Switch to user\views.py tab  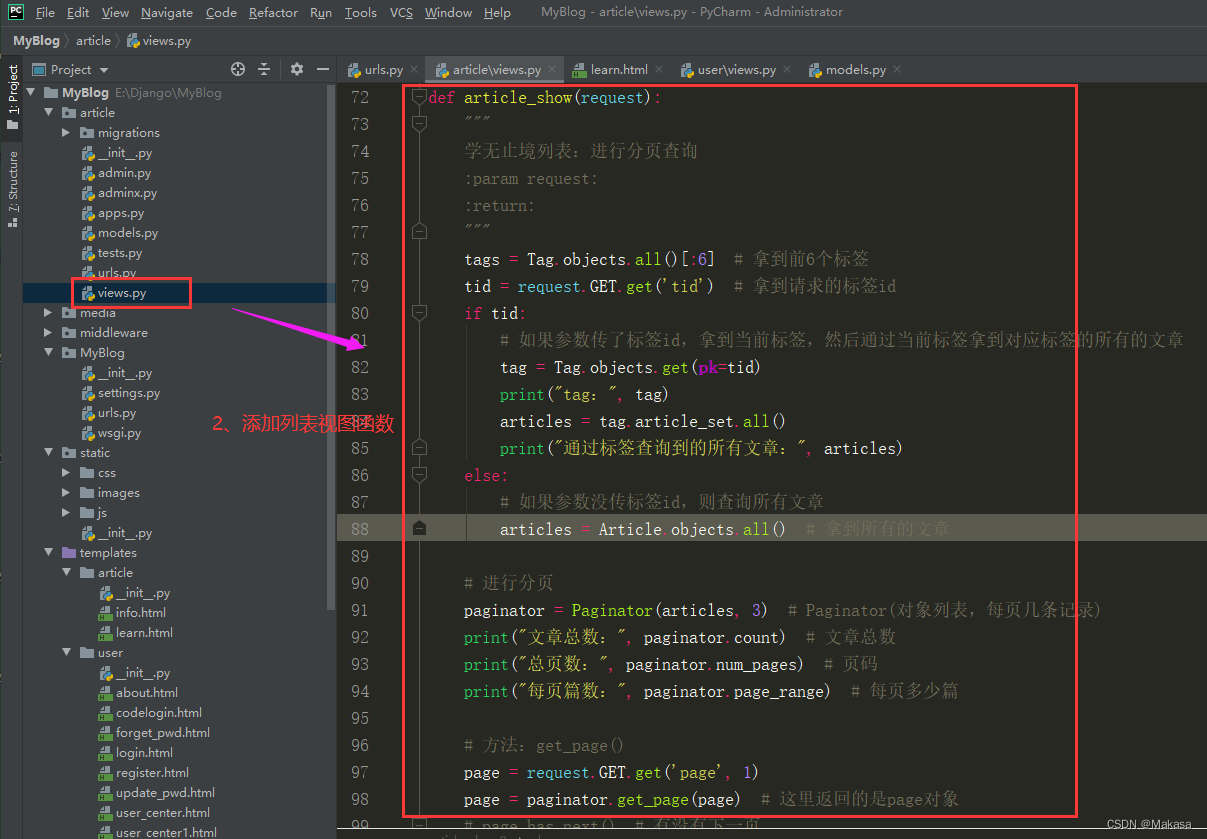(x=735, y=70)
